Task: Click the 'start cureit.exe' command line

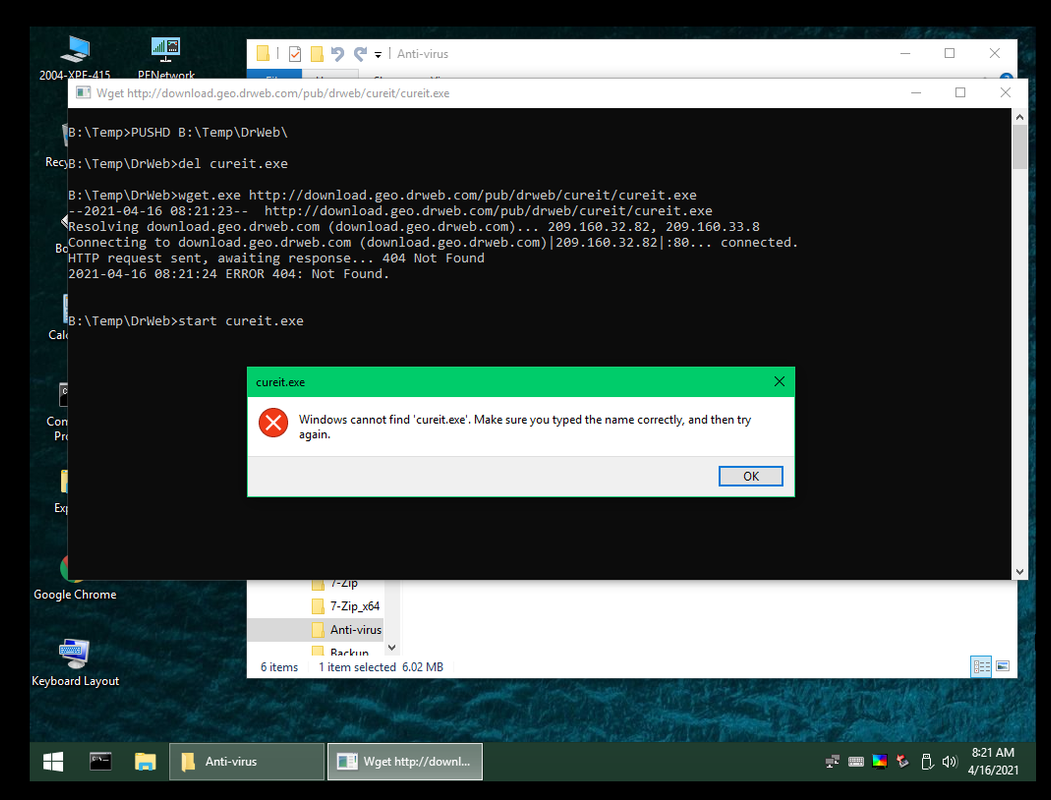Action: [186, 321]
